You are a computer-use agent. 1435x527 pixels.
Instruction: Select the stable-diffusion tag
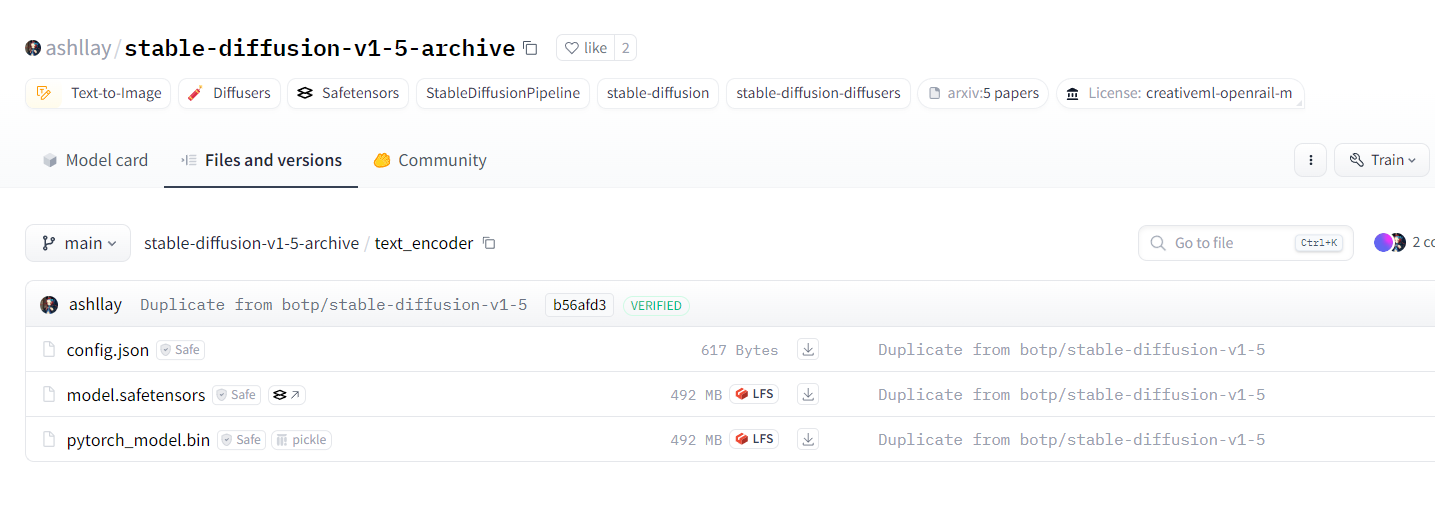tap(658, 93)
